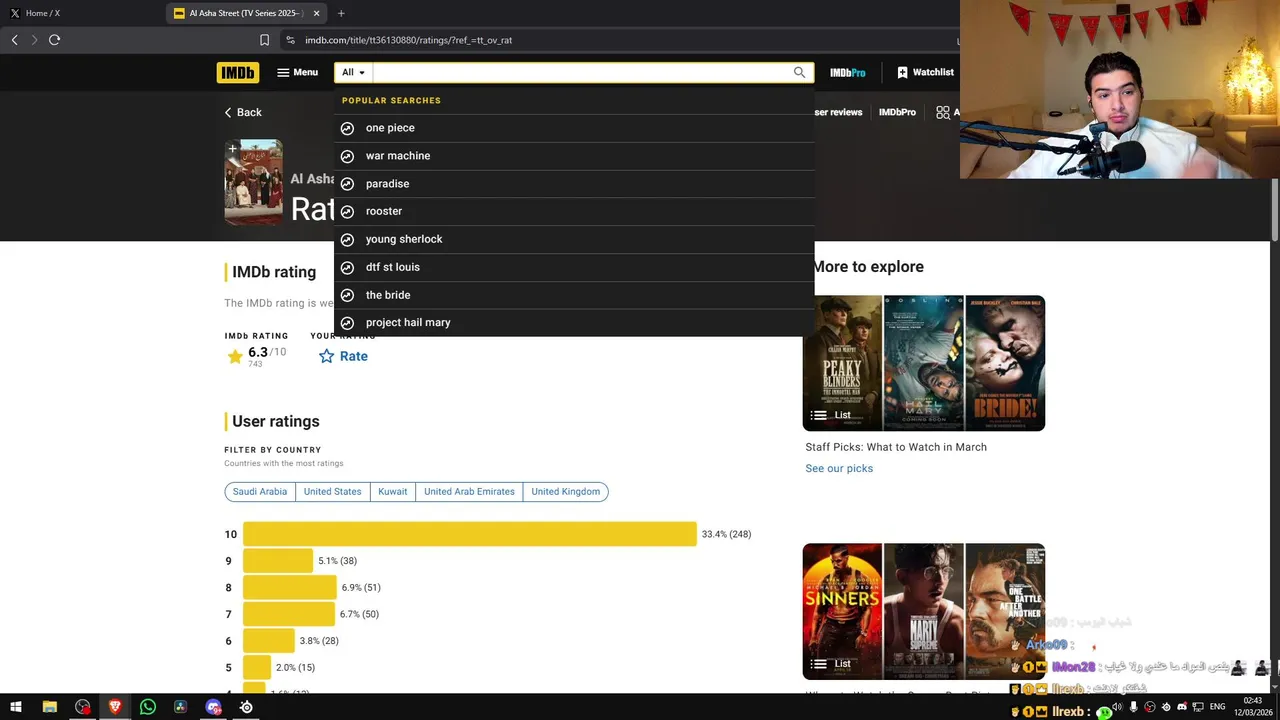The width and height of the screenshot is (1280, 720).
Task: Filter ratings by United Arab Emirates
Action: pyautogui.click(x=469, y=492)
